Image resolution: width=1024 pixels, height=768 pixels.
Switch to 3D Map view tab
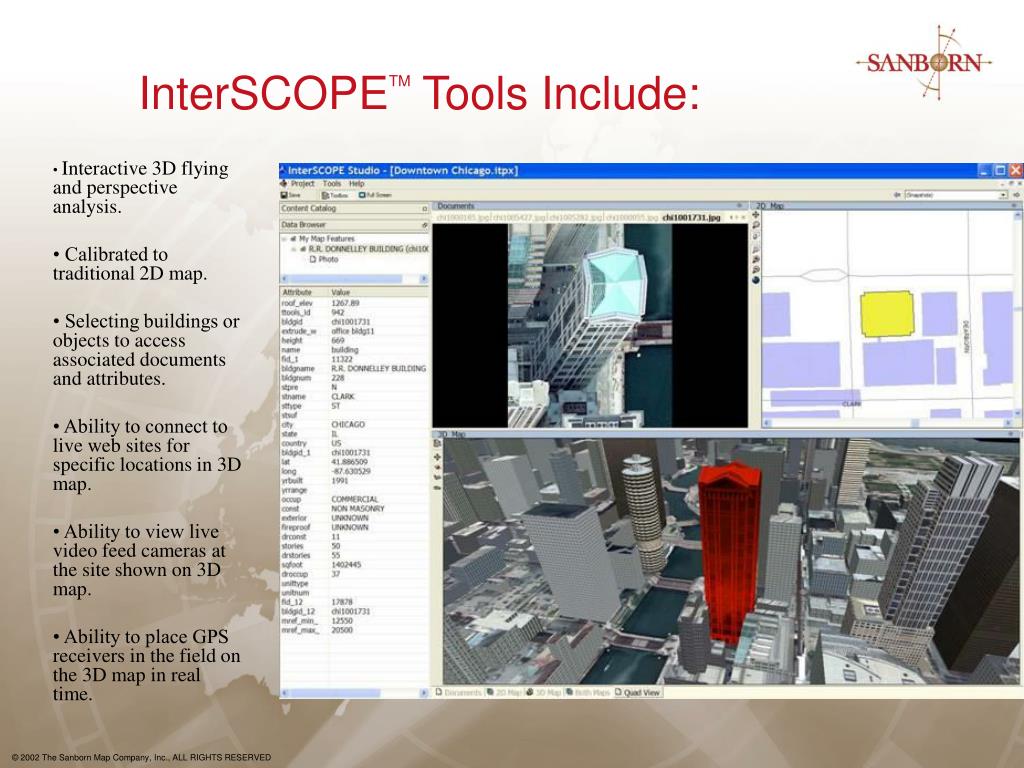point(545,692)
